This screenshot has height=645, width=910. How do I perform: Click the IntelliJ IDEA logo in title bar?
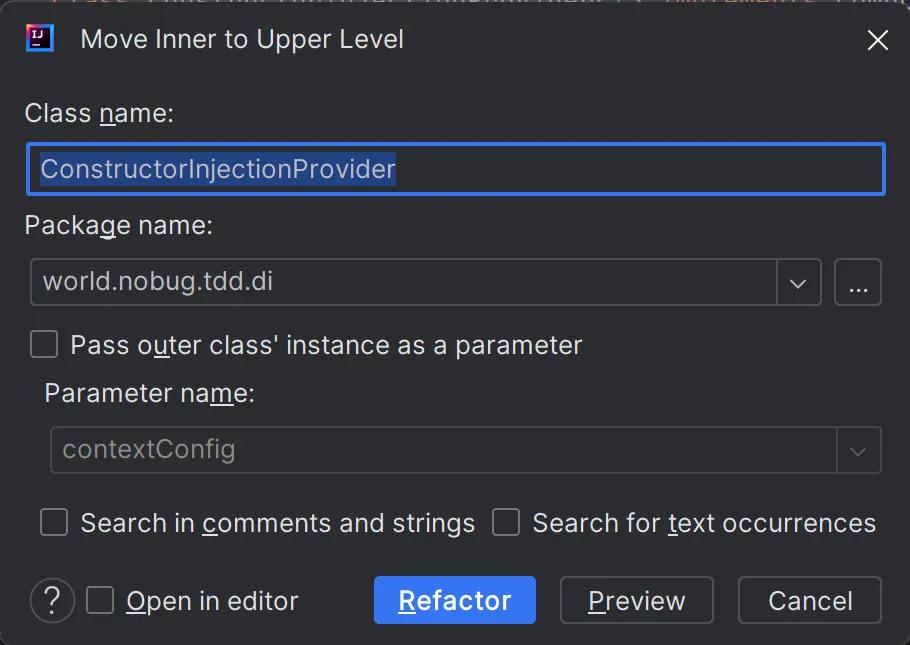tap(40, 39)
